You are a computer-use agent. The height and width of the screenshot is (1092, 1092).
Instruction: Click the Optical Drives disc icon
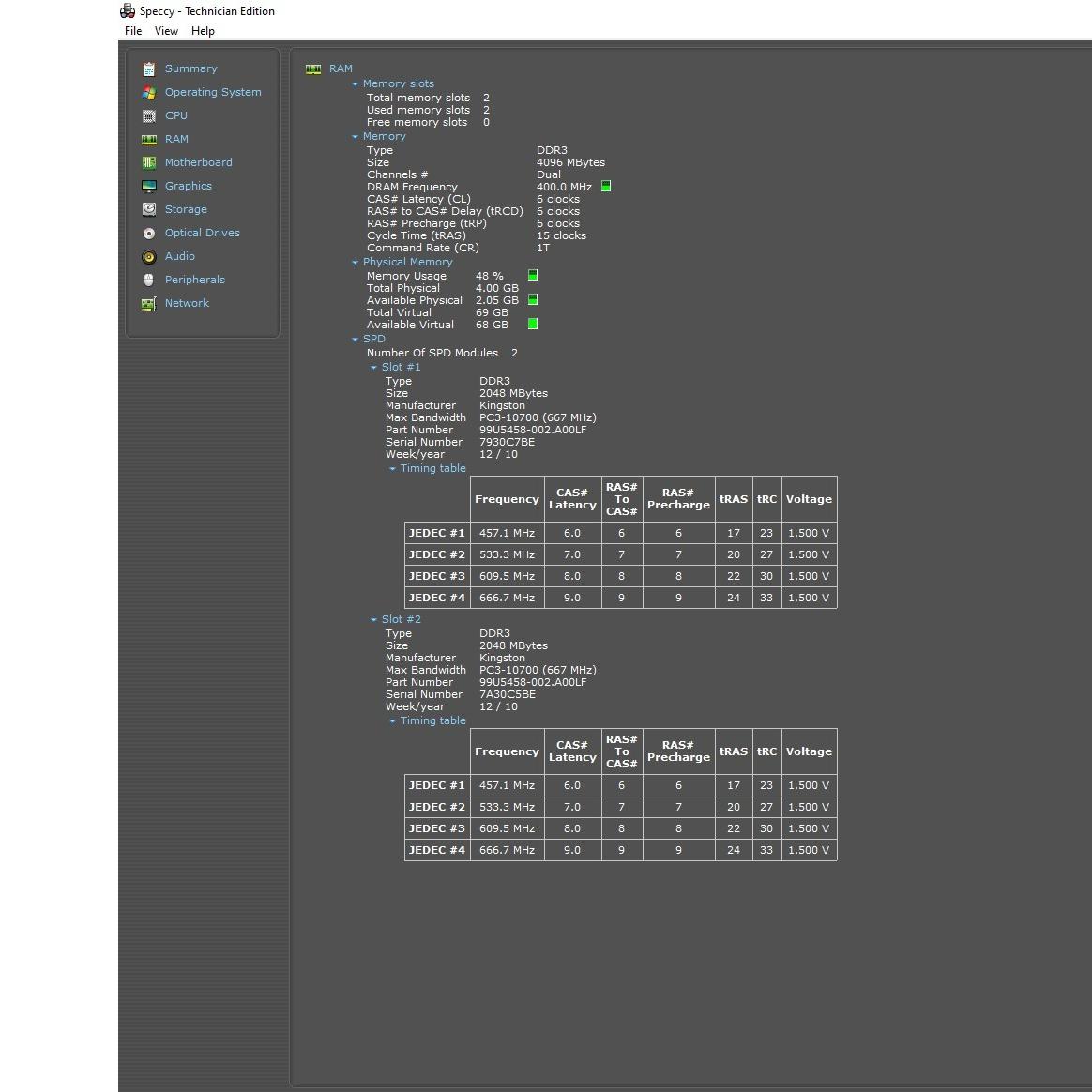pos(149,234)
